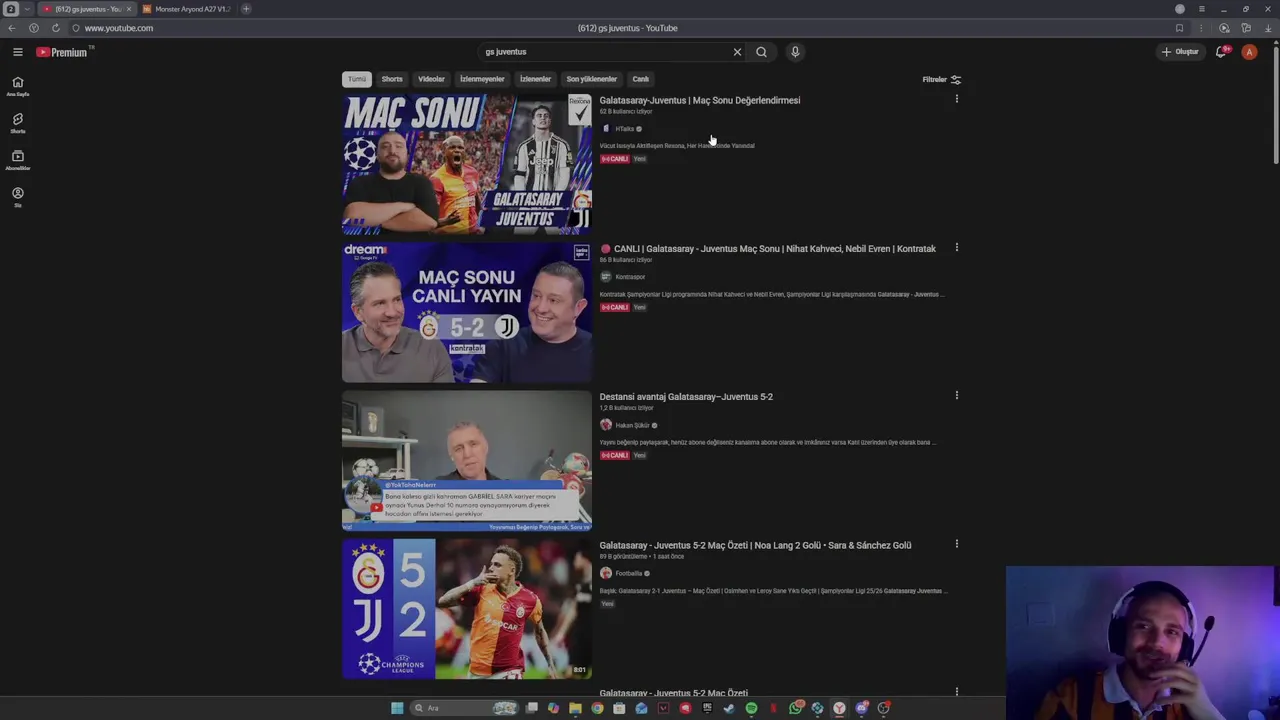This screenshot has height=720, width=1280.
Task: Open Shorts in the left sidebar
Action: 17,124
